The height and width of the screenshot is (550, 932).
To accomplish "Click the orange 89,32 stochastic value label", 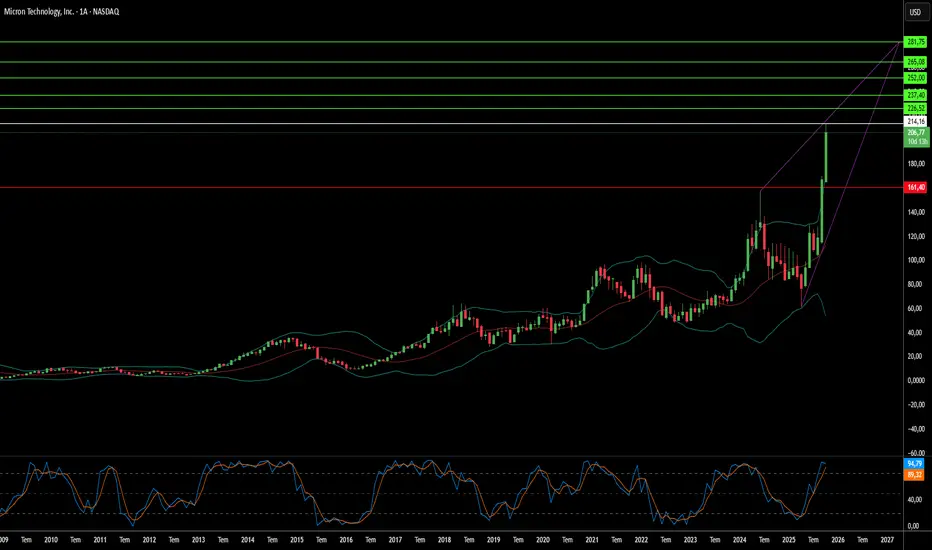I will [914, 475].
